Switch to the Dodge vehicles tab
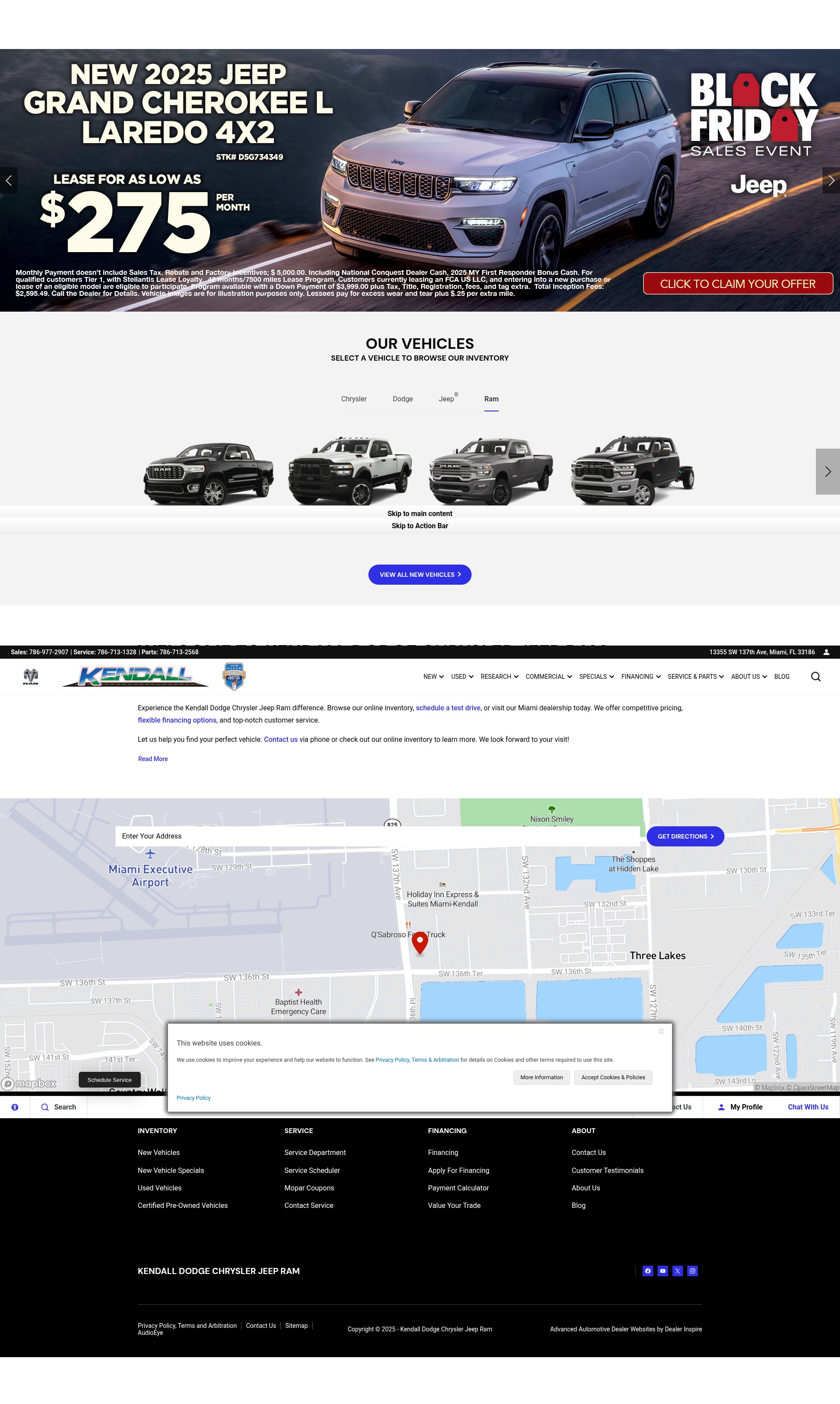Viewport: 840px width, 1404px height. pos(403,399)
